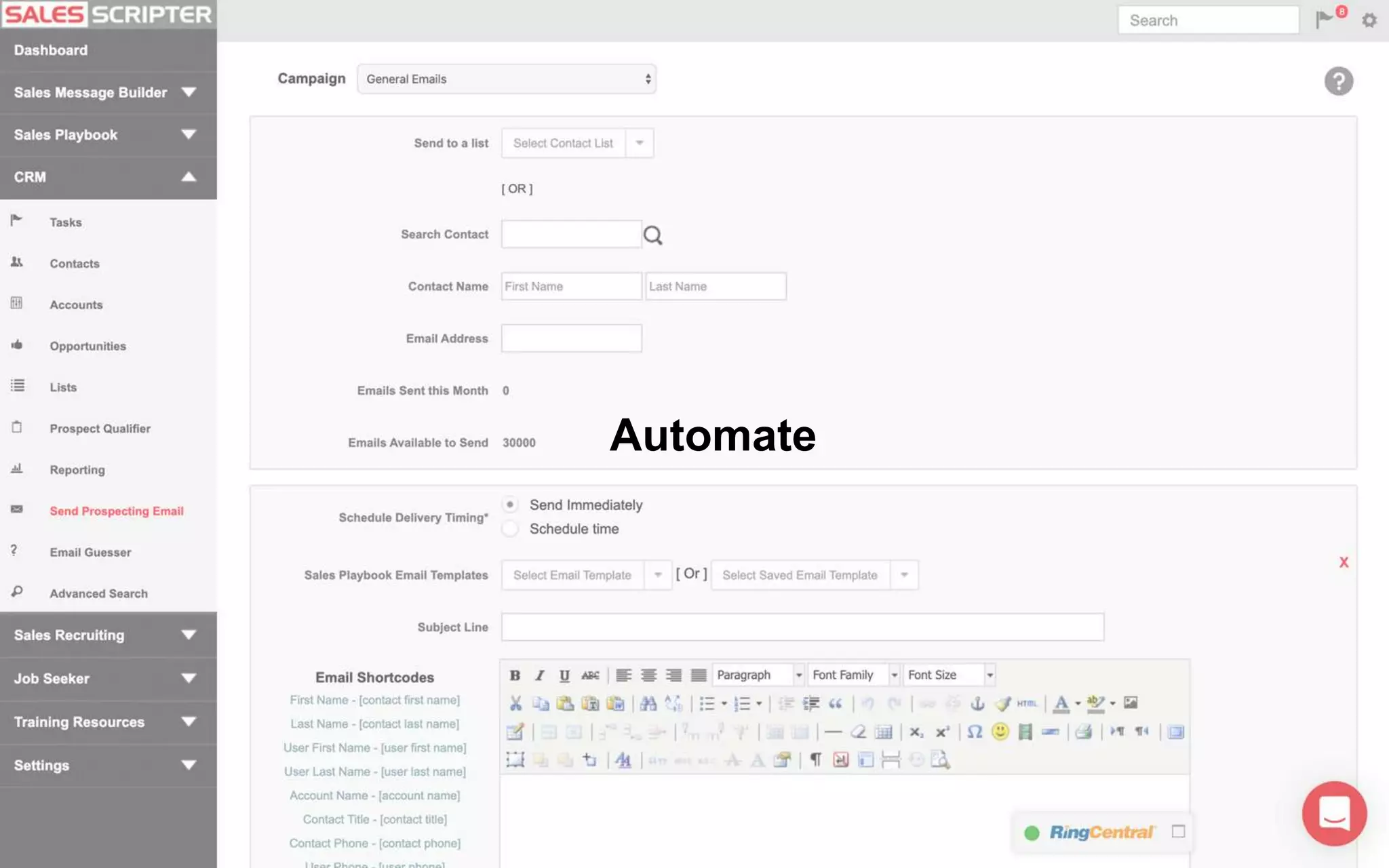The image size is (1389, 868).
Task: Cut selection using the scissors icon
Action: tap(515, 704)
